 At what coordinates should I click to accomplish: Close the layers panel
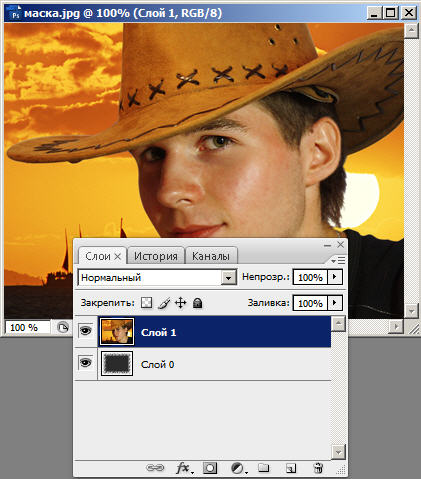tap(340, 245)
